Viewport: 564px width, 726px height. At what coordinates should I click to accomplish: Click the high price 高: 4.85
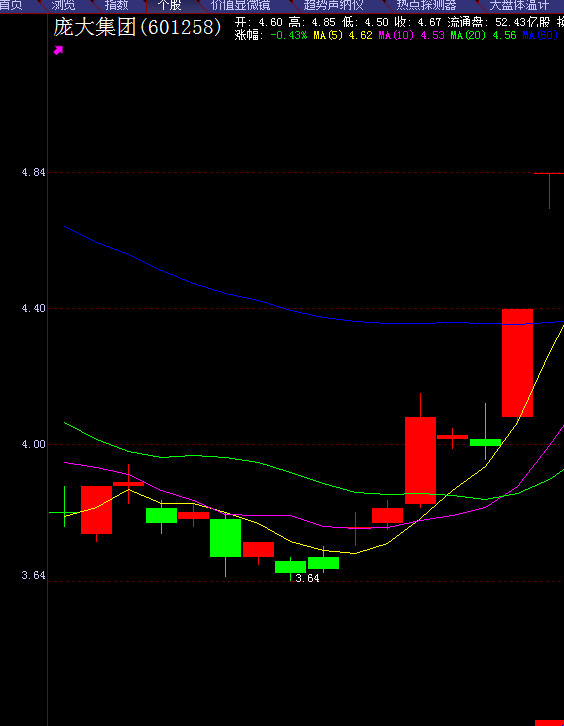click(312, 22)
